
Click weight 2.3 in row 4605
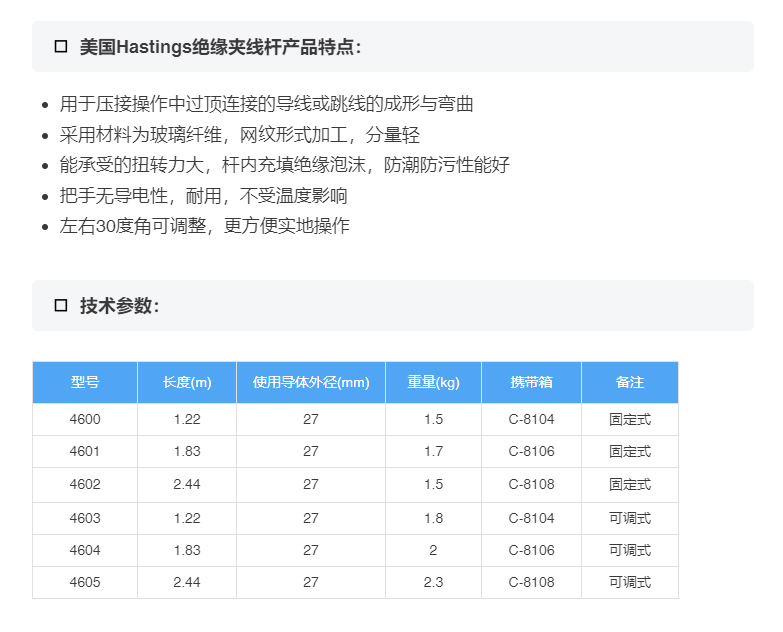pos(433,582)
